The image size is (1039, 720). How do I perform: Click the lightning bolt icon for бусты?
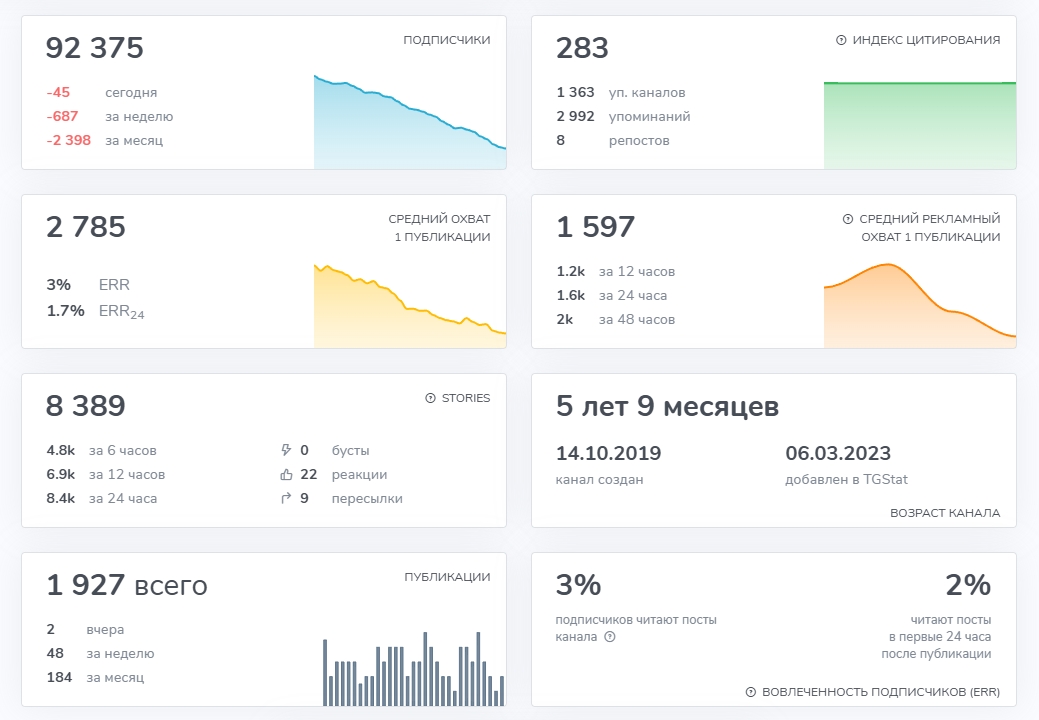[287, 451]
